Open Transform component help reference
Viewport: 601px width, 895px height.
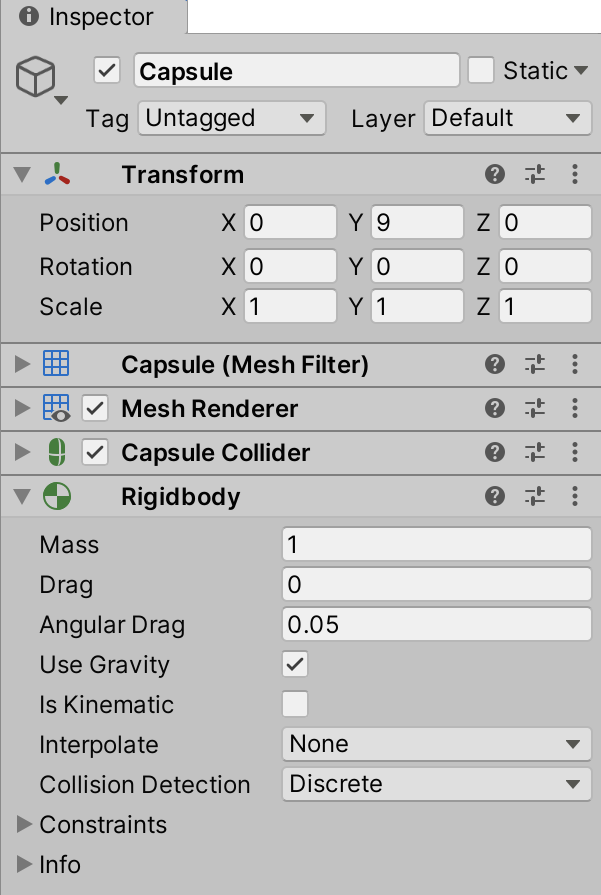(x=494, y=175)
